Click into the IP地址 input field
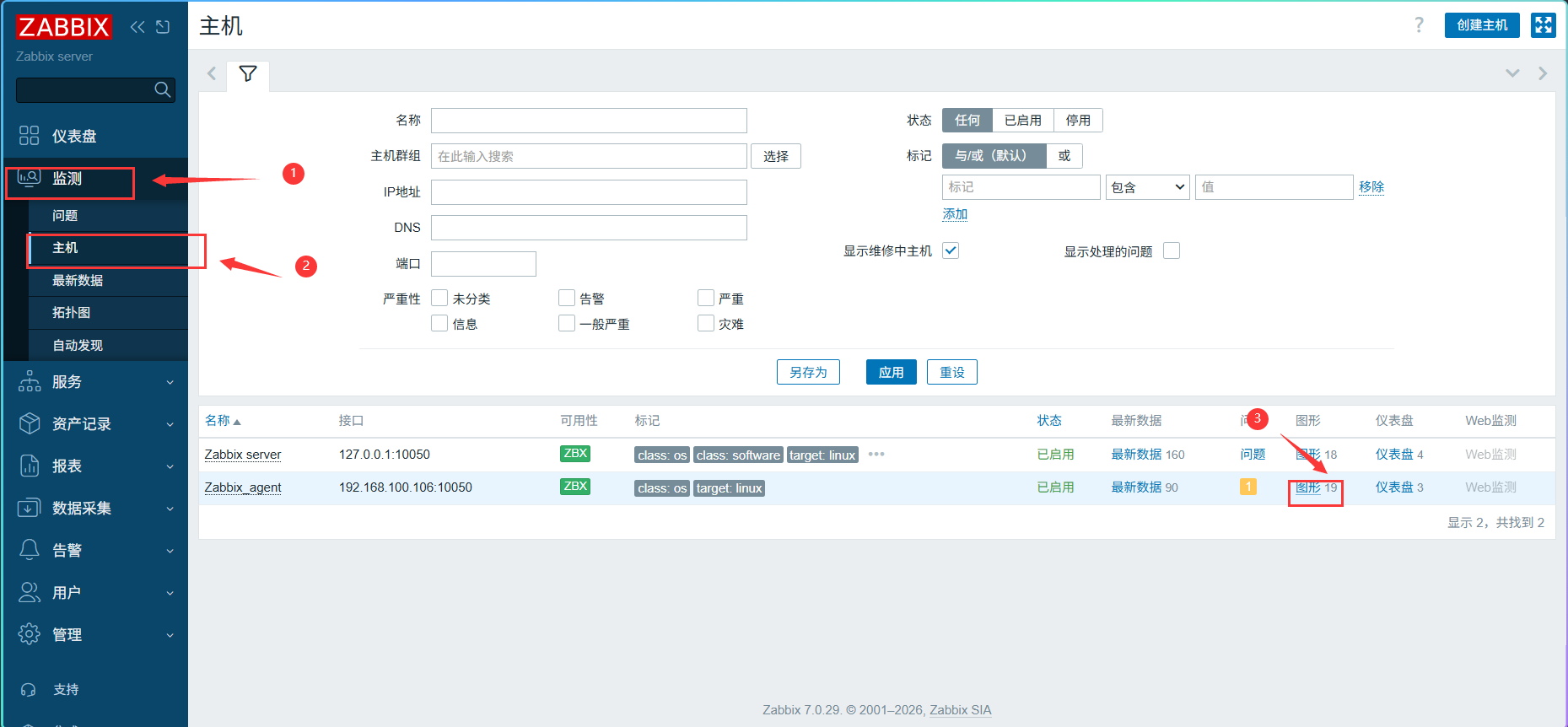 pos(589,192)
